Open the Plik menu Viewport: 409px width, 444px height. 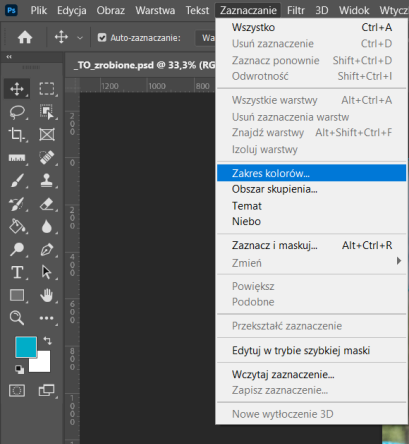pos(39,11)
